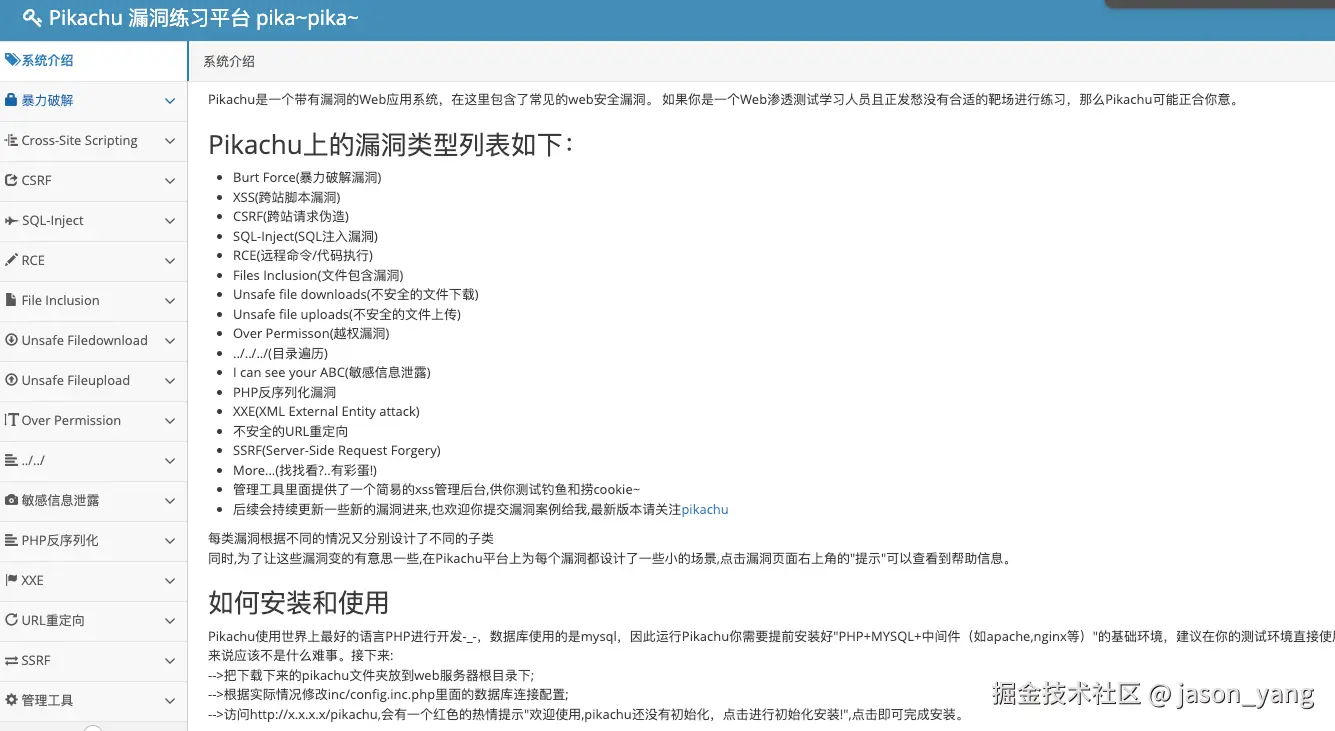Select CSRF in the sidebar

click(93, 180)
